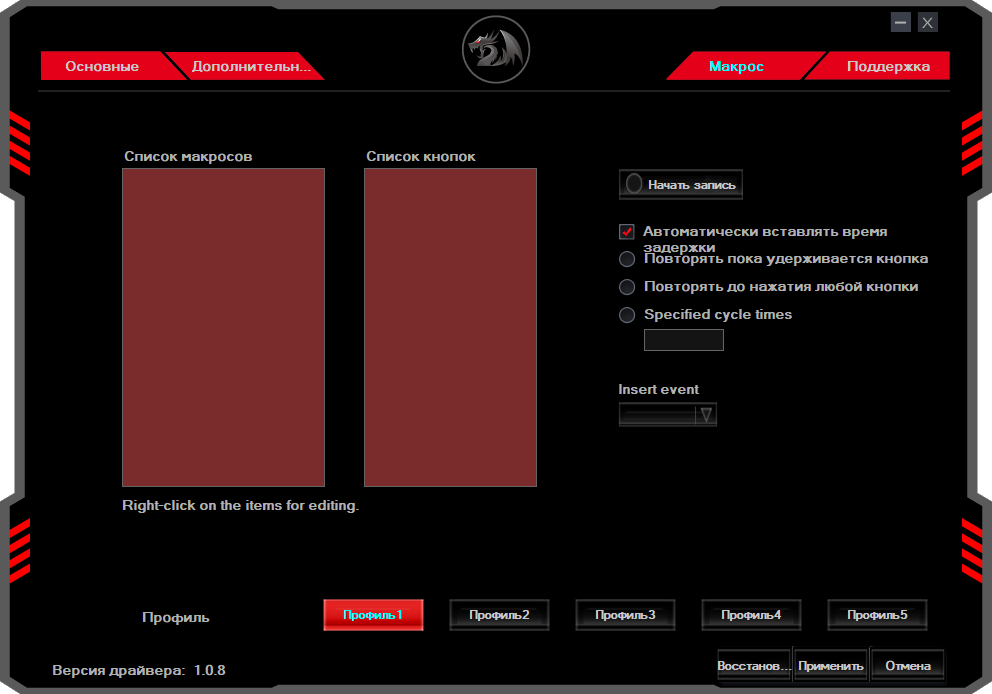Click the Профиль label
The image size is (992, 694).
point(175,617)
